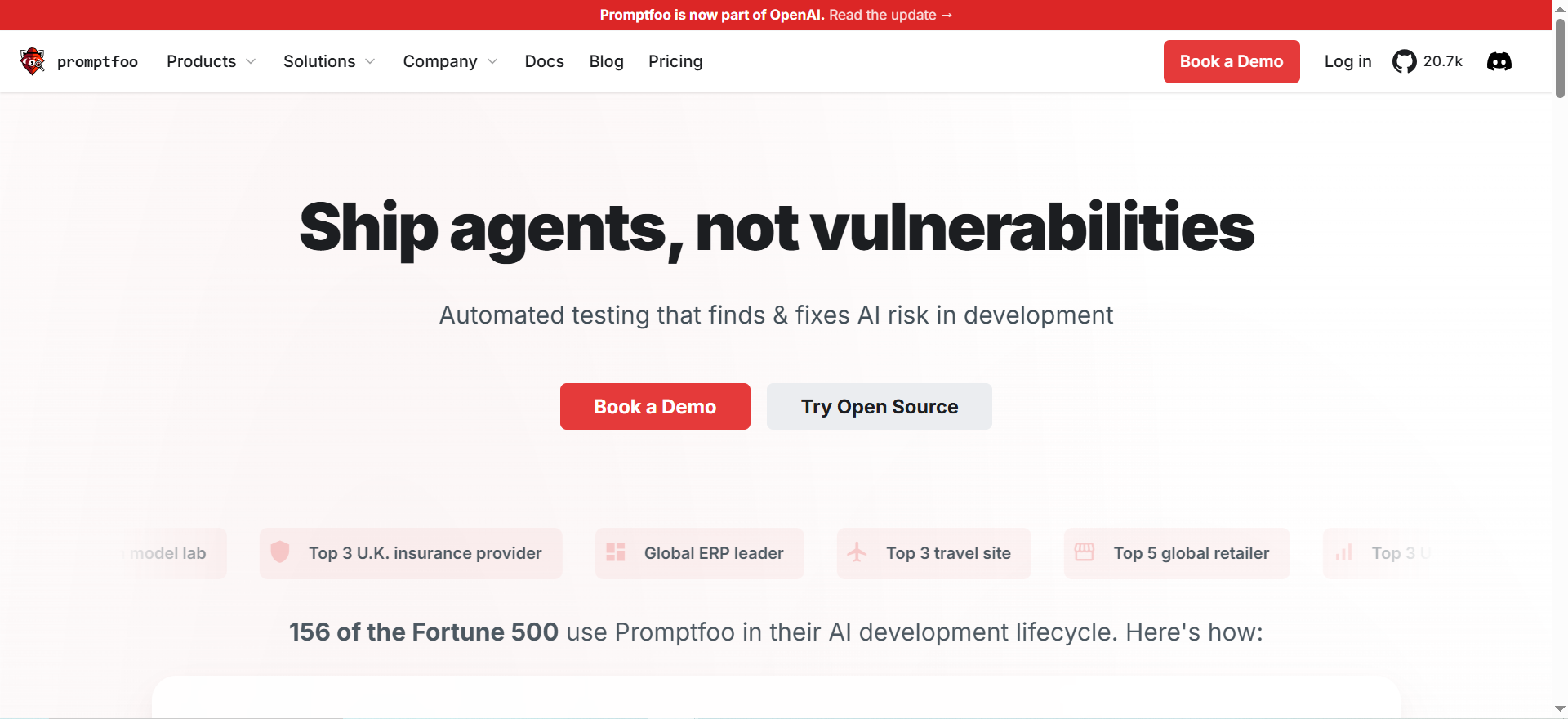This screenshot has height=719, width=1568.
Task: Go to the Blog page
Action: [606, 61]
